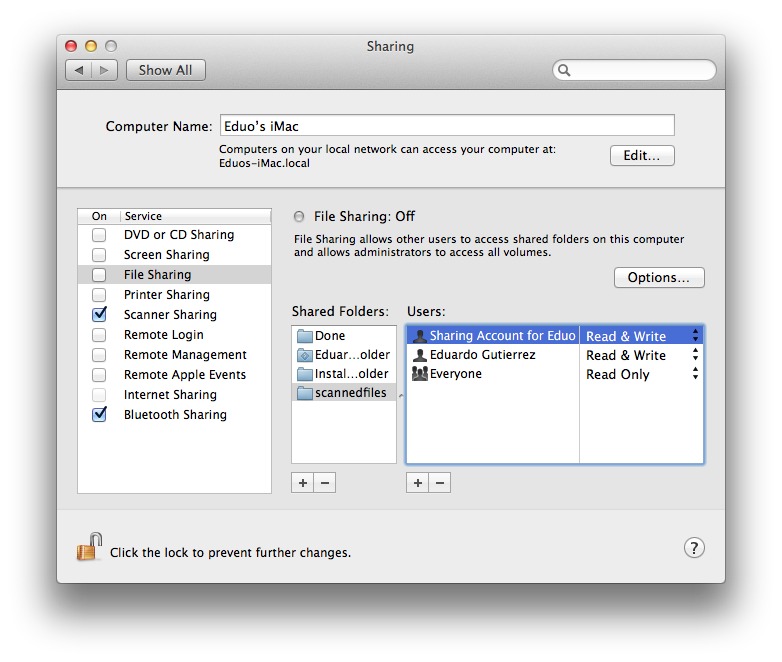Click the forward navigation arrow
Screen dimensions: 782x662
pyautogui.click(x=104, y=70)
